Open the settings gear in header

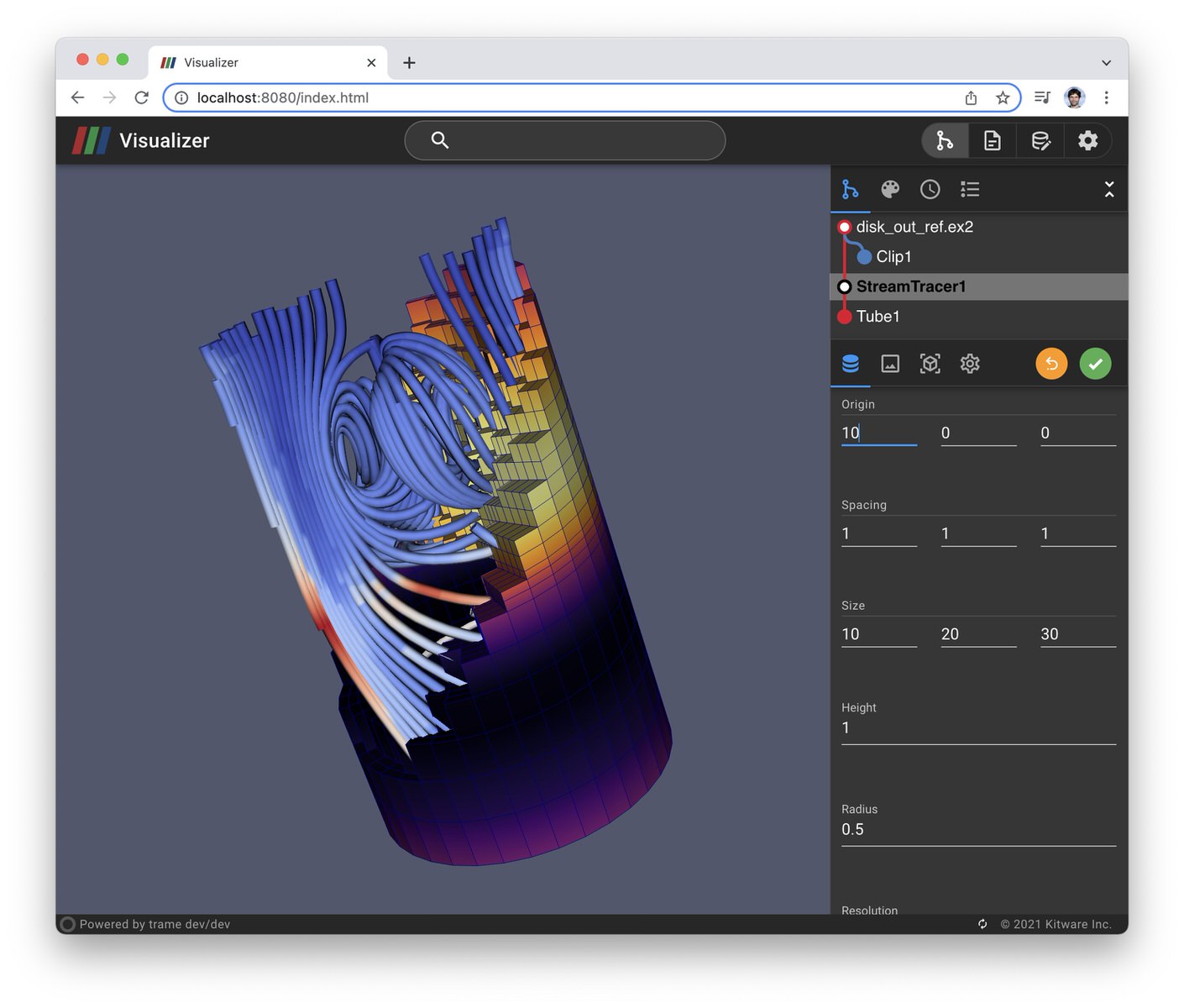(1088, 140)
